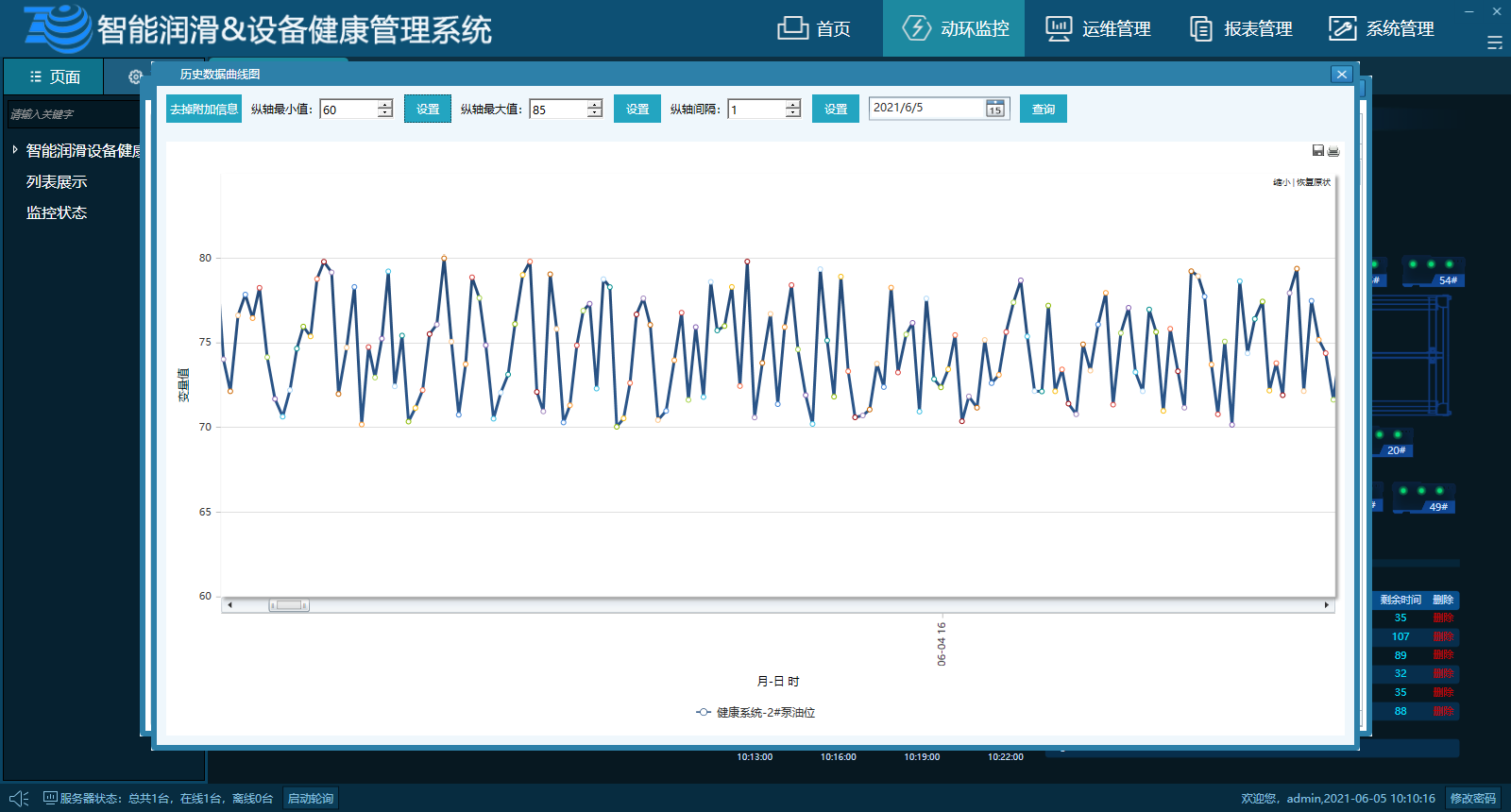Click the speaker icon in status bar
Image resolution: width=1511 pixels, height=812 pixels.
click(x=18, y=799)
